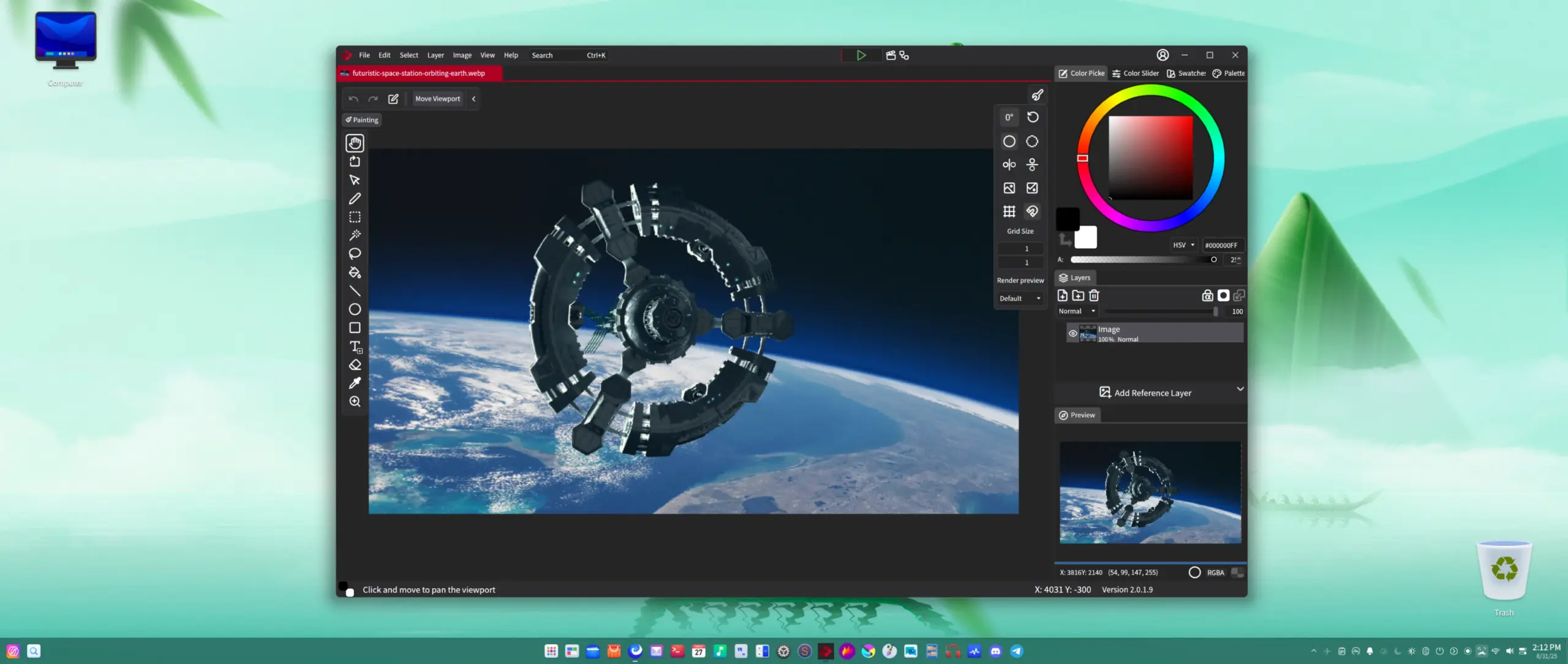Switch to the Swatches tab
The height and width of the screenshot is (664, 1568).
(x=1186, y=74)
